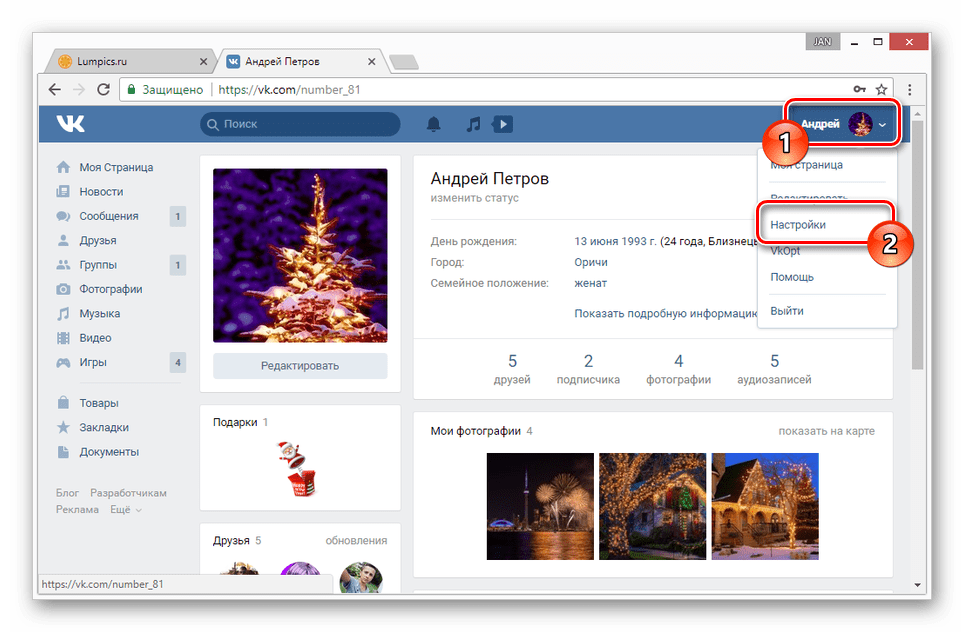
Task: Go back with the browser arrow
Action: (x=55, y=89)
